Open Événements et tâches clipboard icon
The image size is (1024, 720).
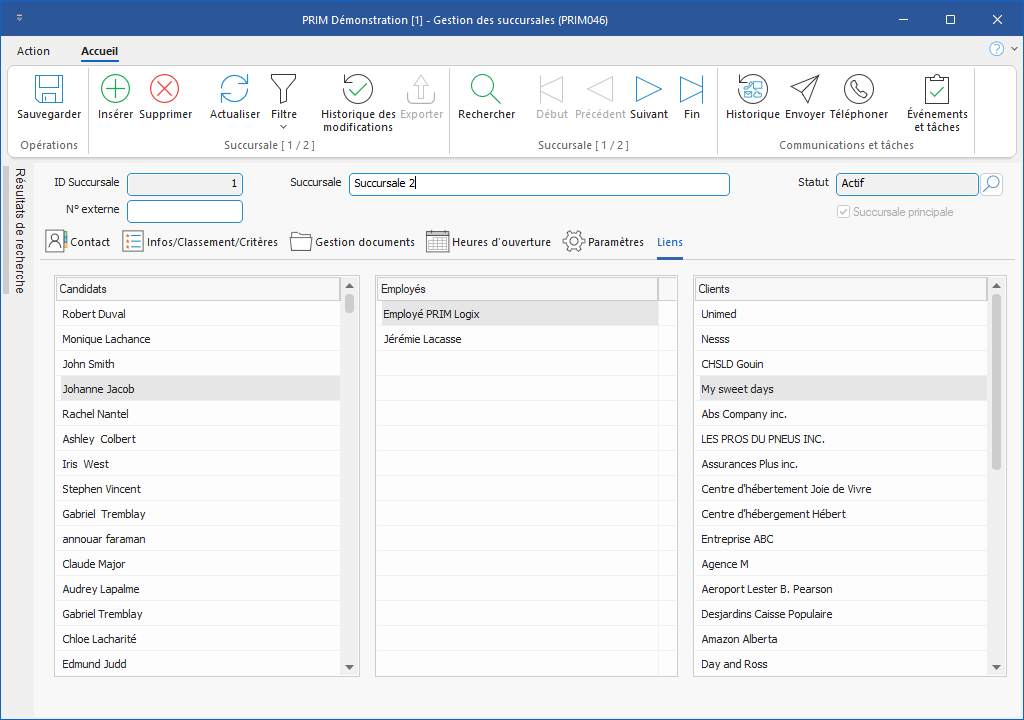tap(936, 90)
